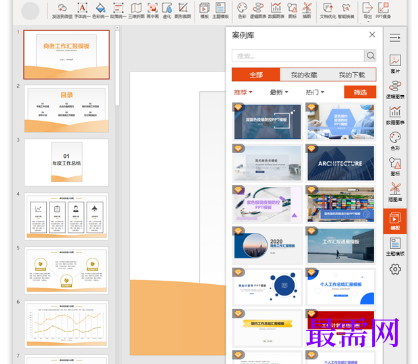The image size is (418, 364).
Task: Click the paint bucket color unify icon
Action: [100, 8]
